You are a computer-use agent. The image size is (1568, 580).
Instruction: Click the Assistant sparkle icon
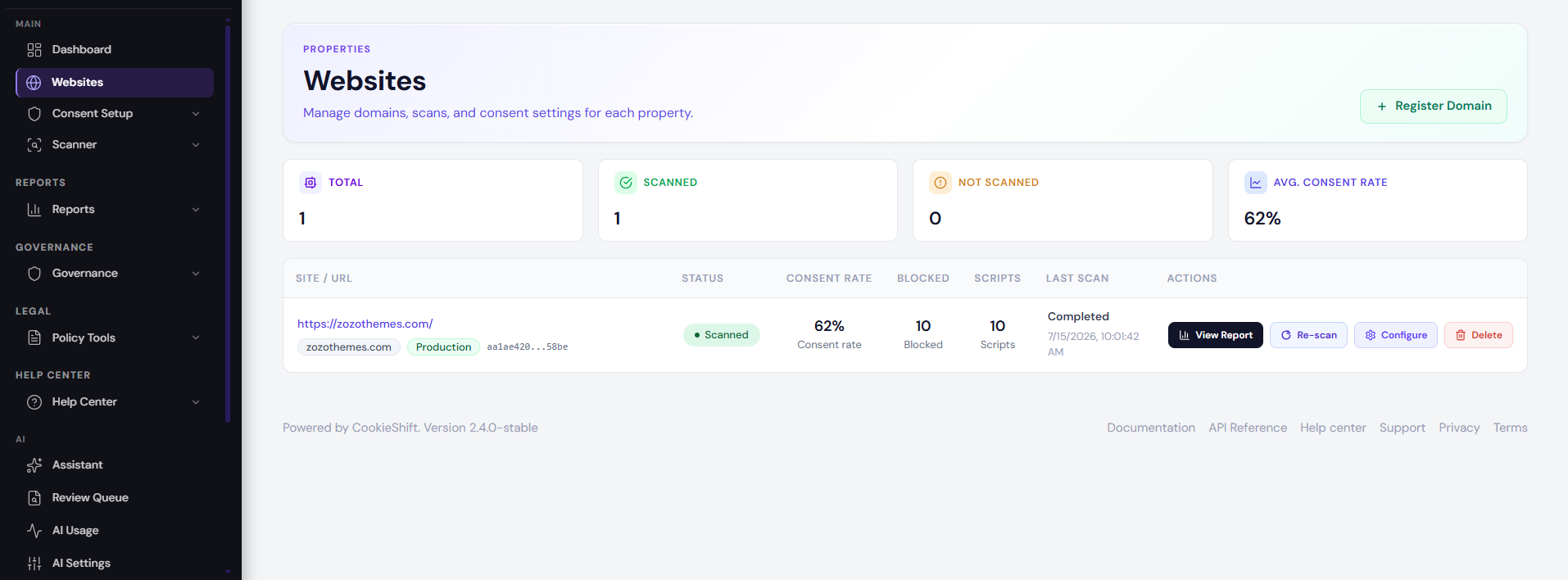pyautogui.click(x=34, y=465)
